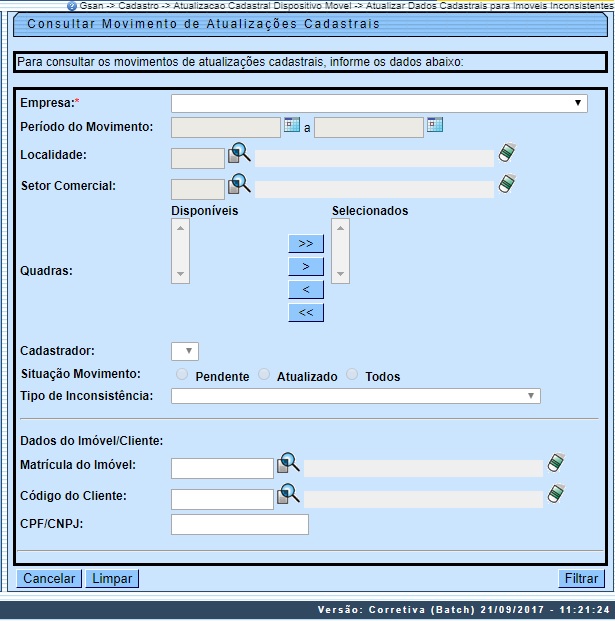Move all quadras to Selecionados with >>
Viewport: 615px width, 621px height.
[305, 243]
